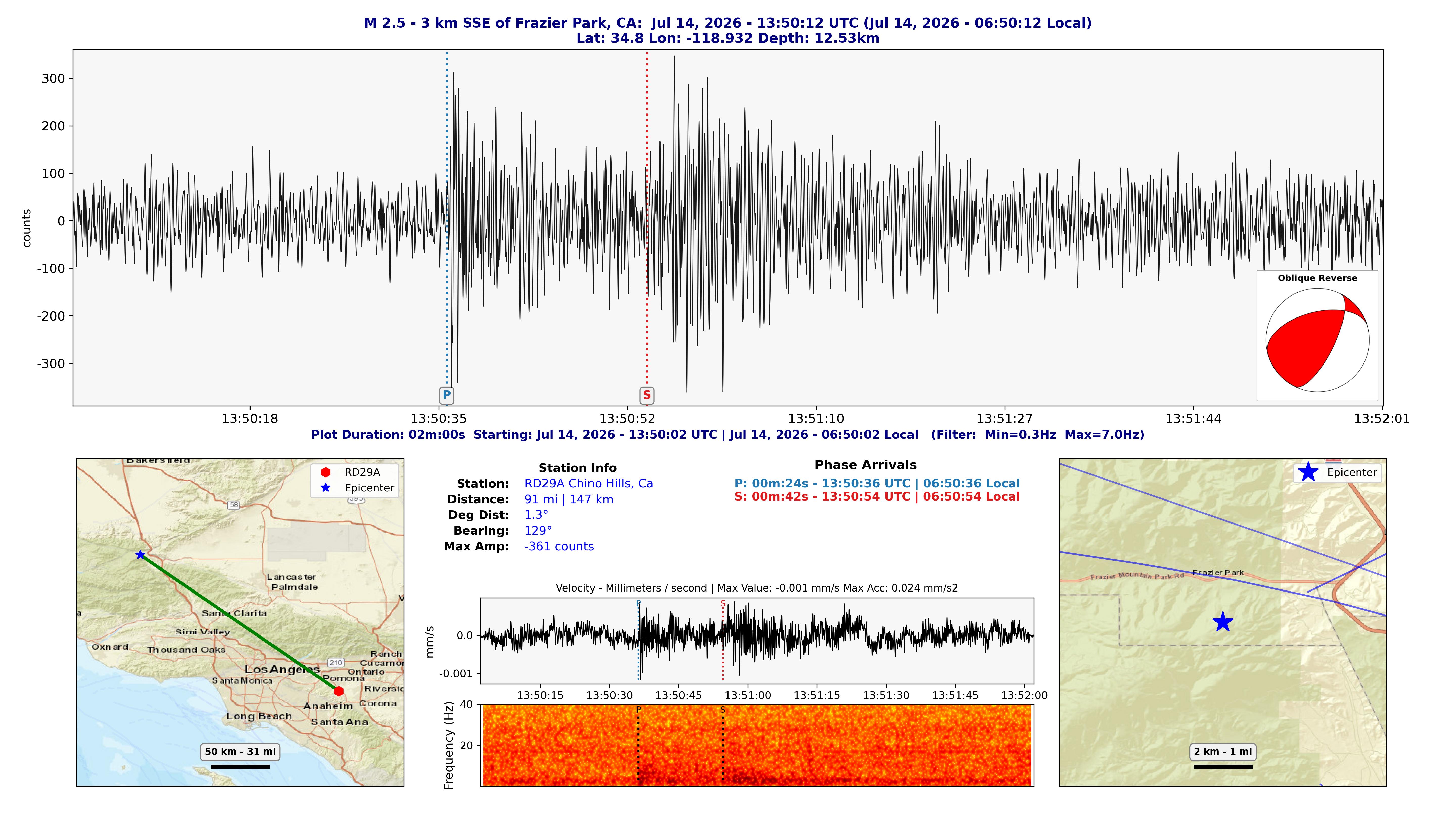
Task: Click the "Frequency (Hz)" spectrogram axis label
Action: (x=449, y=745)
